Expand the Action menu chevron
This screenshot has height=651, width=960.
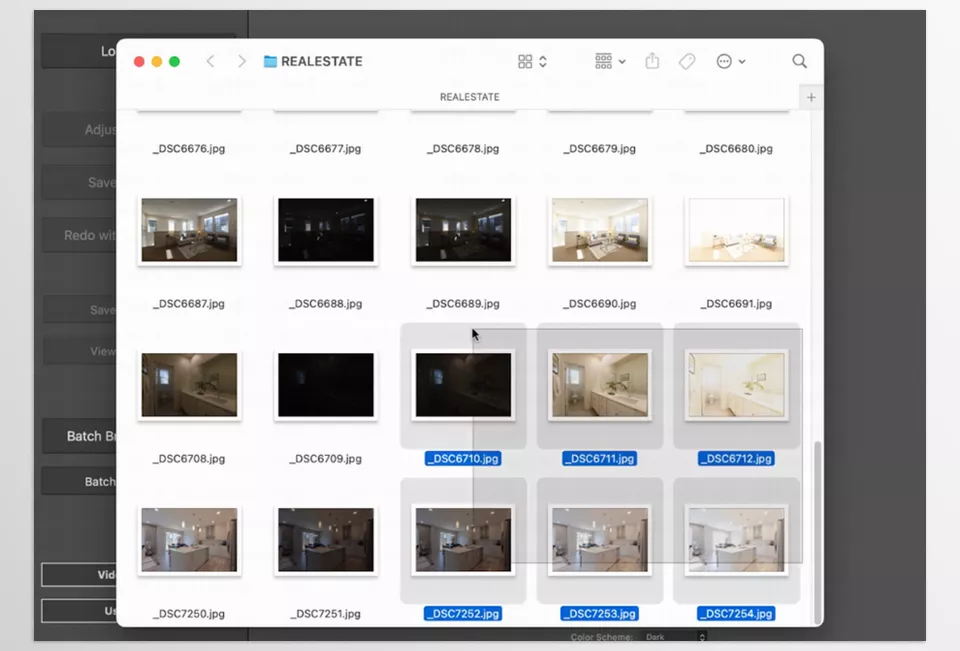click(x=742, y=62)
